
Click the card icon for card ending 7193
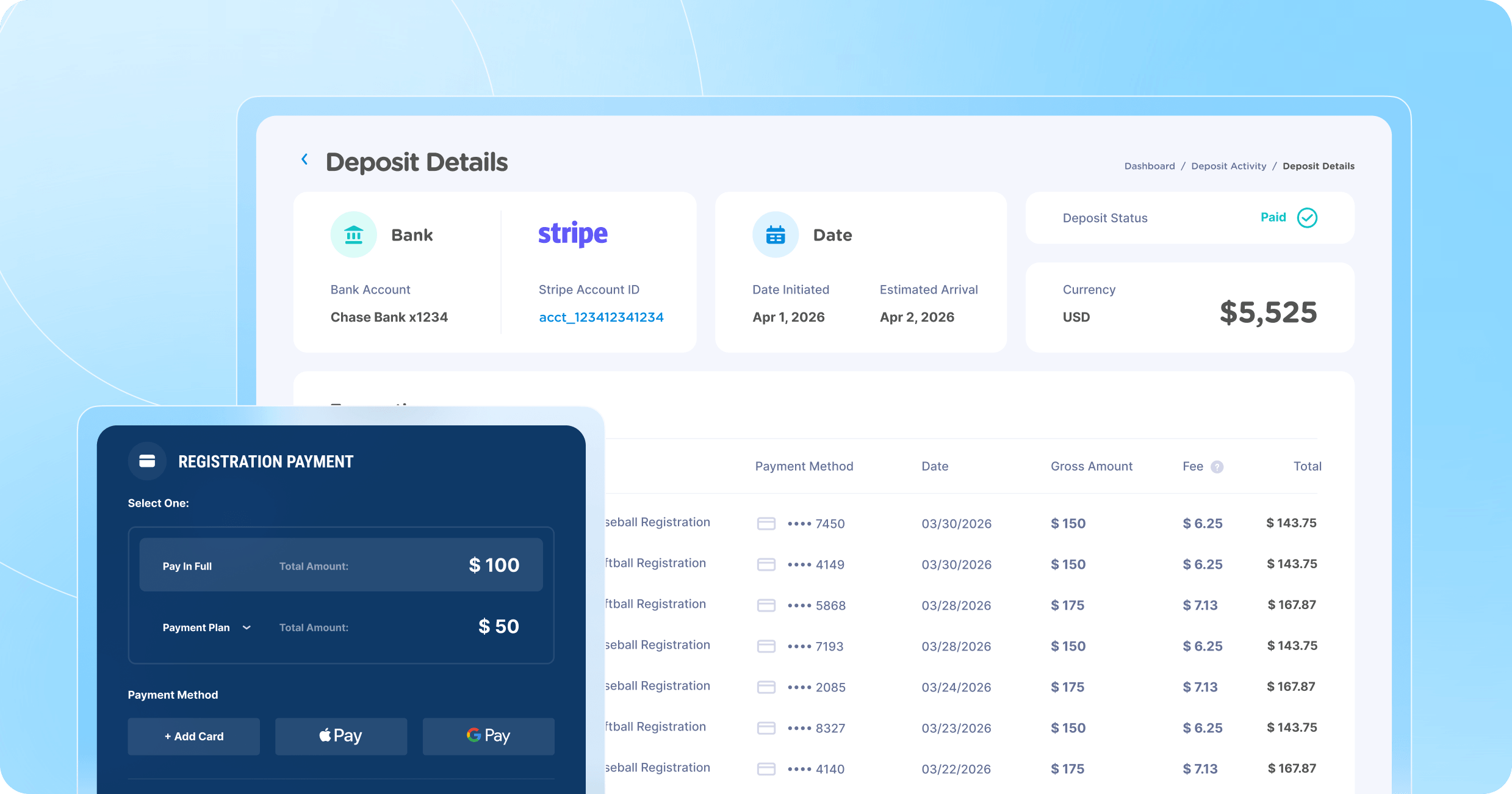coord(766,646)
